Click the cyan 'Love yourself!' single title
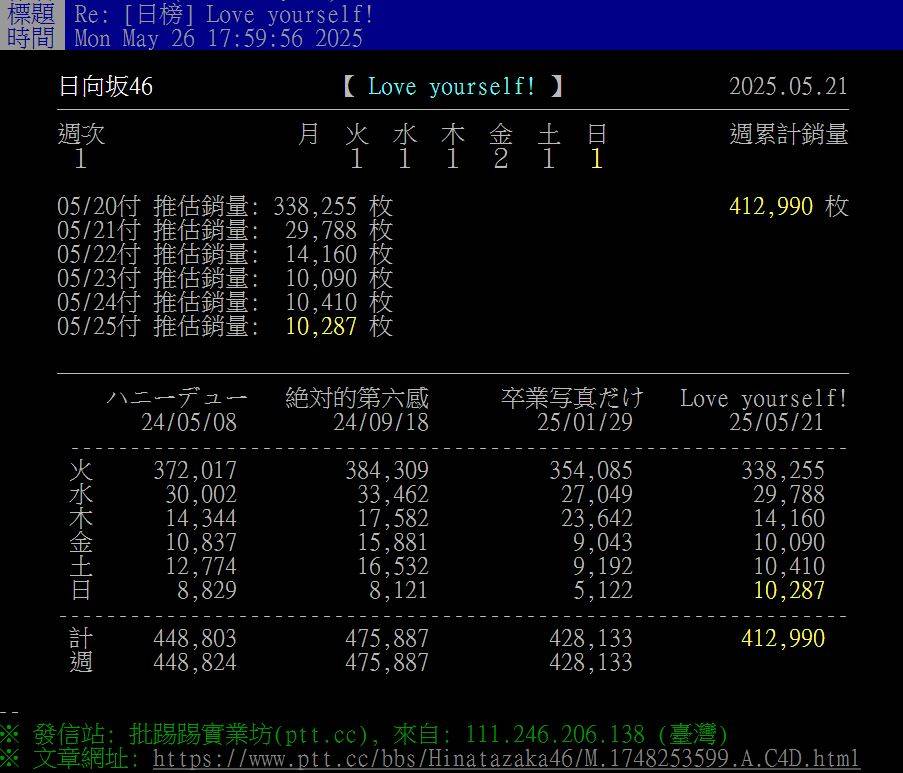 tap(452, 86)
